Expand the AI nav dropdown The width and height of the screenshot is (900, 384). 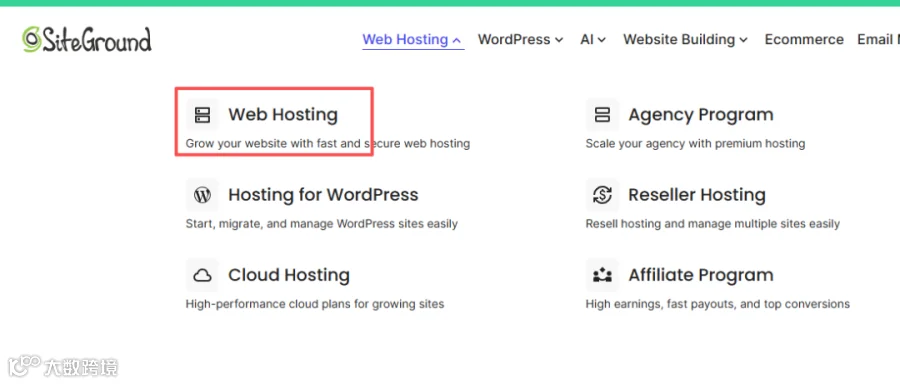[593, 40]
